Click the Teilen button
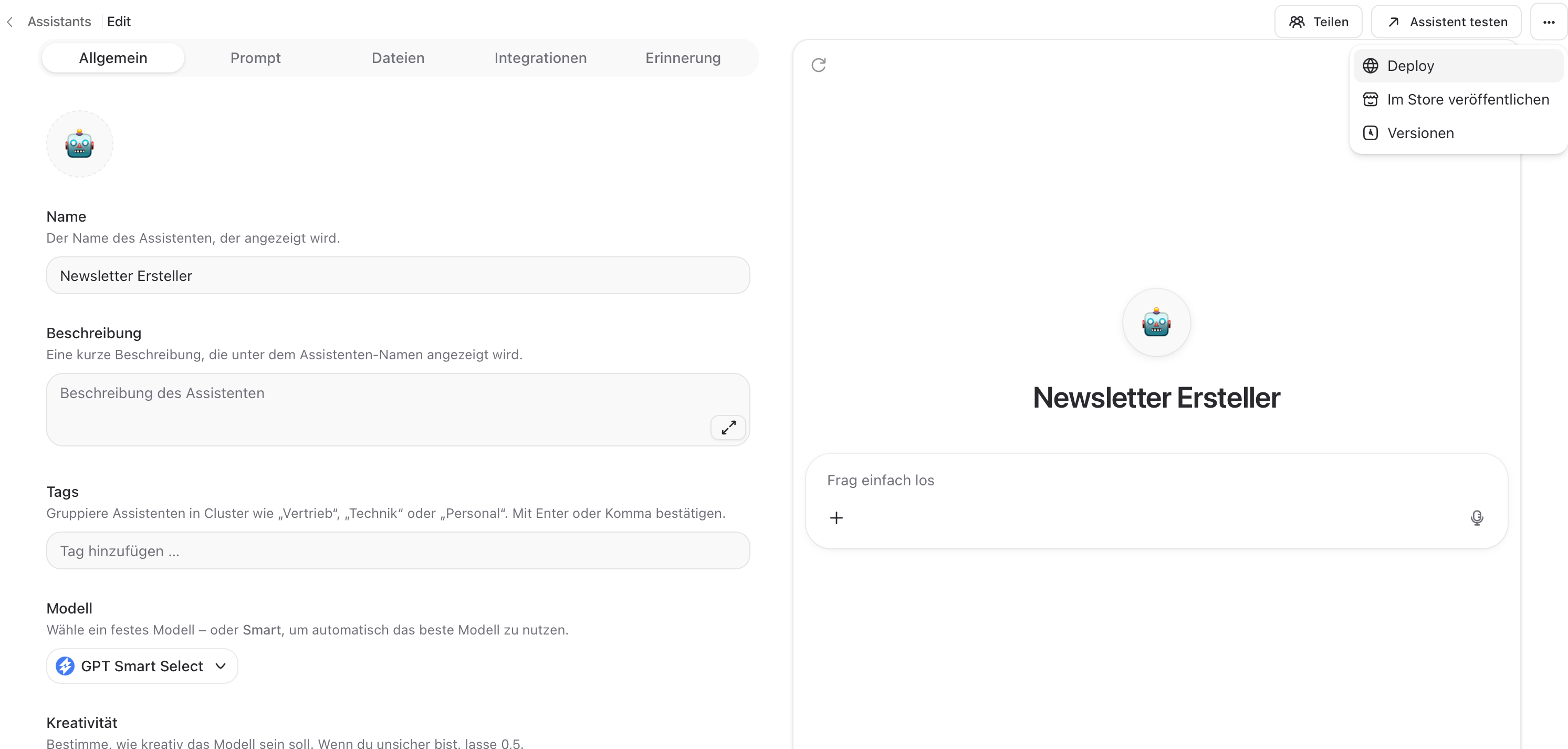This screenshot has height=749, width=1568. (x=1319, y=22)
